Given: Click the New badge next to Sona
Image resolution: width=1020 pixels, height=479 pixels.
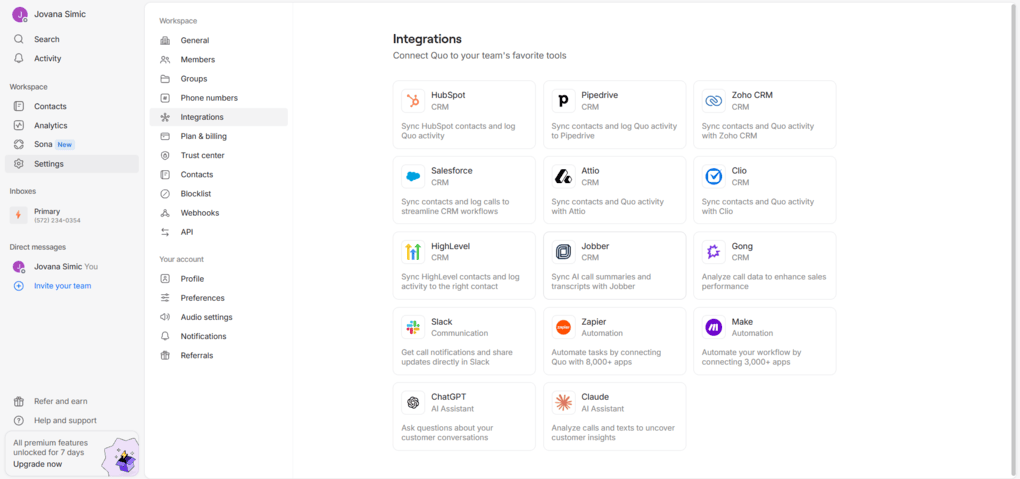Looking at the screenshot, I should (65, 144).
